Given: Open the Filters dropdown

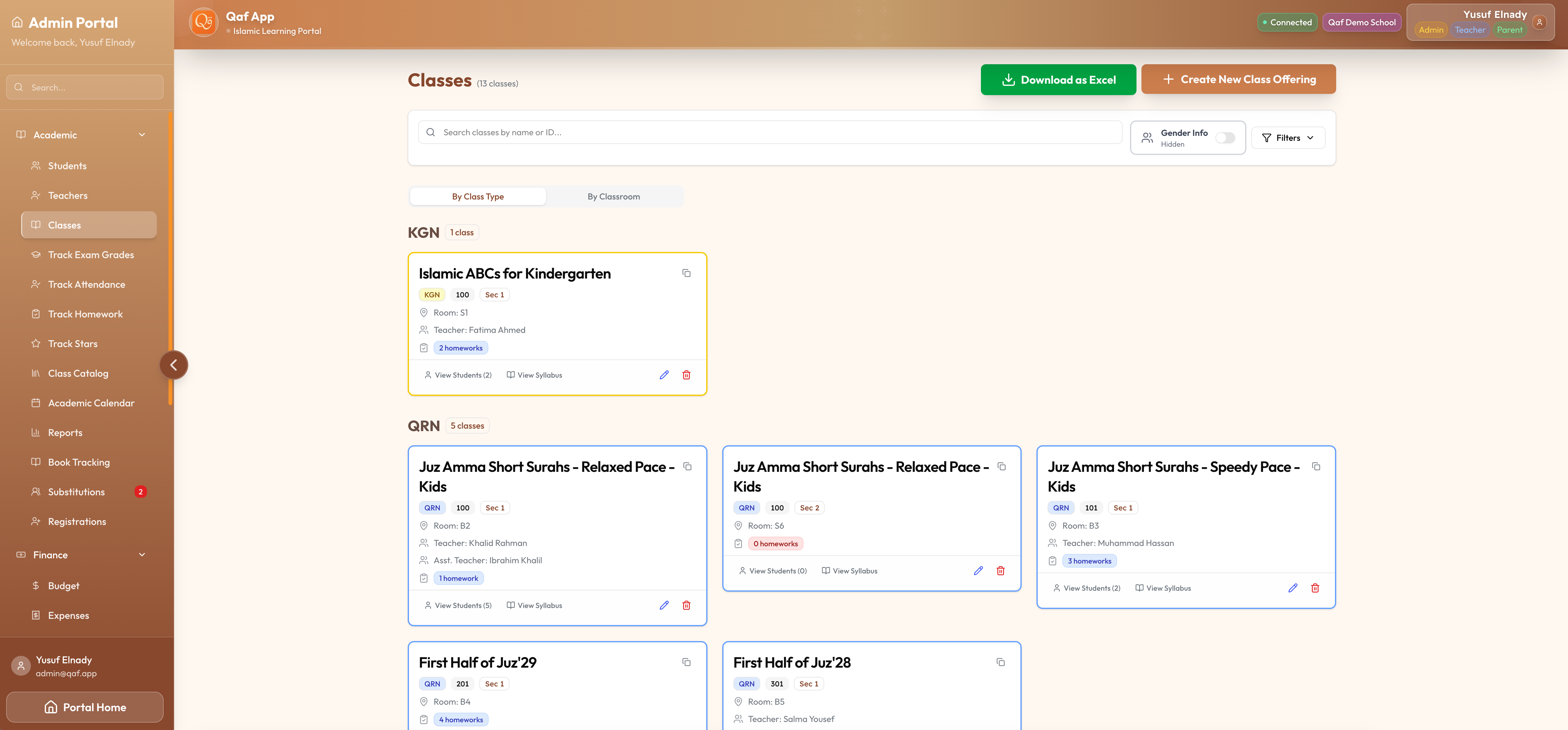Looking at the screenshot, I should [x=1287, y=138].
